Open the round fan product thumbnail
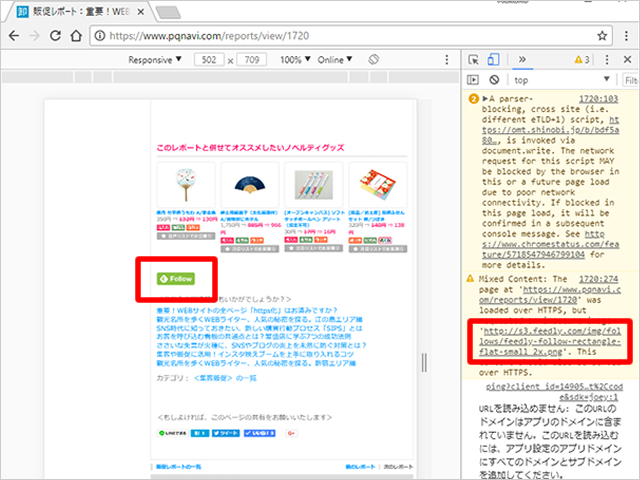 (186, 185)
